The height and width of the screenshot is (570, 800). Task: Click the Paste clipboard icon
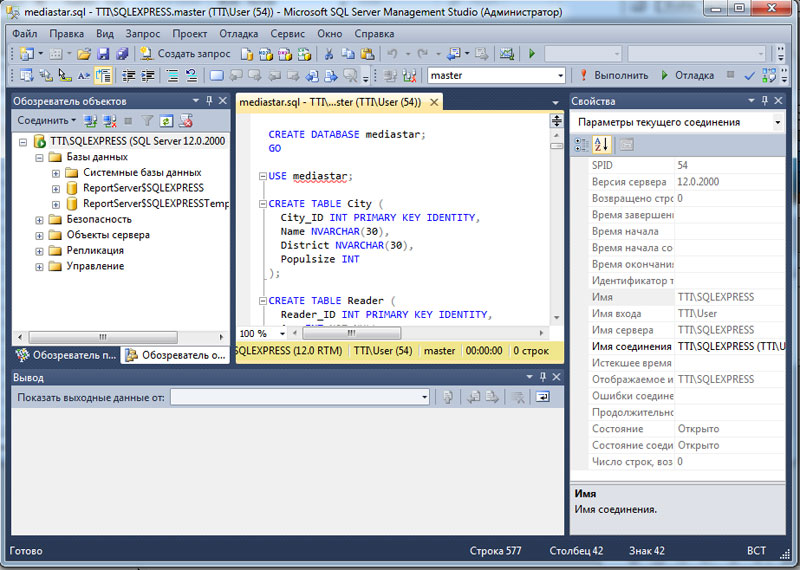click(x=367, y=54)
